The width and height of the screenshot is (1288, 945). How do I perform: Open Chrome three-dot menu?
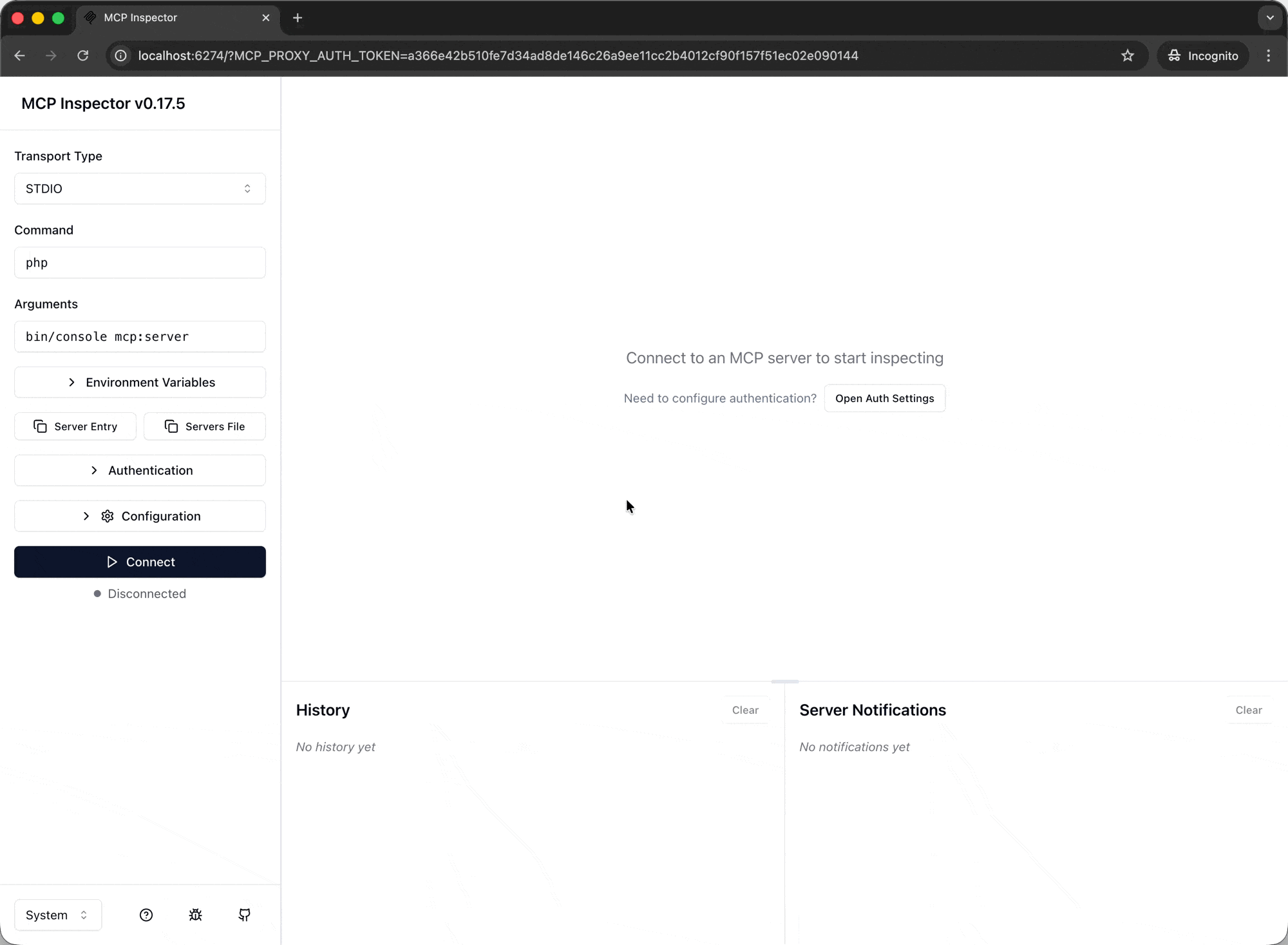click(x=1268, y=55)
